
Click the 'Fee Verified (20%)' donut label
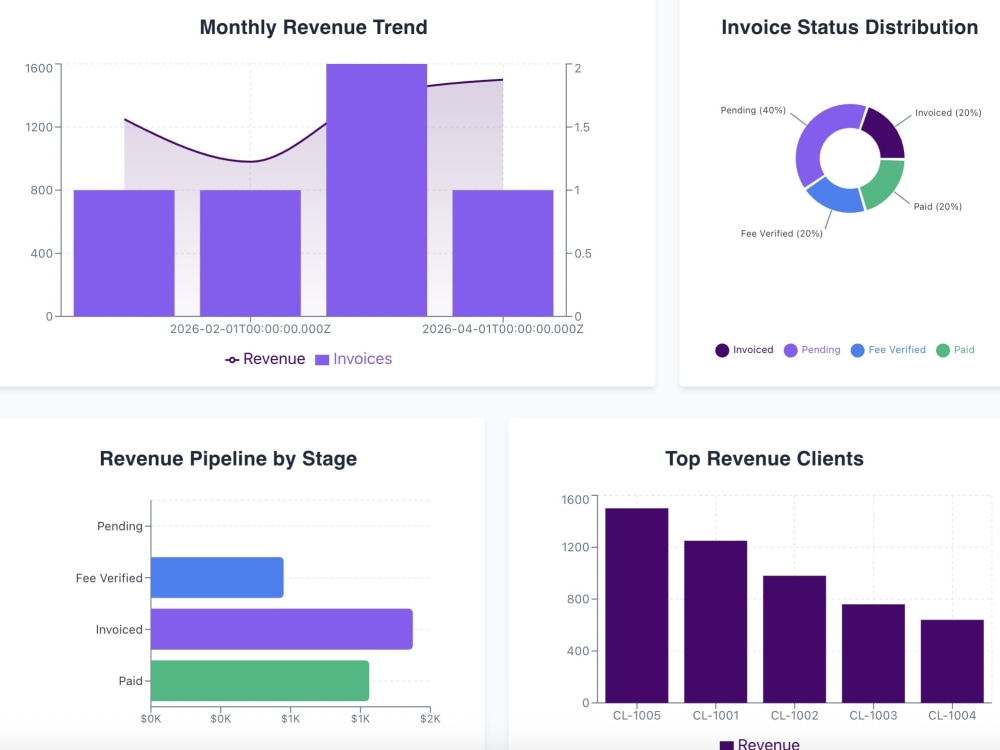pos(782,234)
